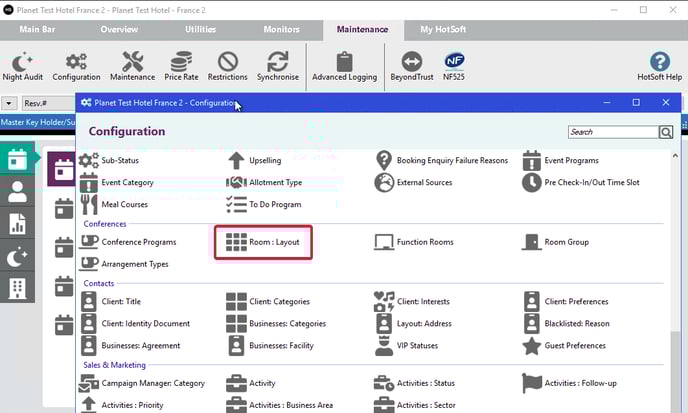
Task: Open Function Rooms configuration
Action: click(x=414, y=242)
